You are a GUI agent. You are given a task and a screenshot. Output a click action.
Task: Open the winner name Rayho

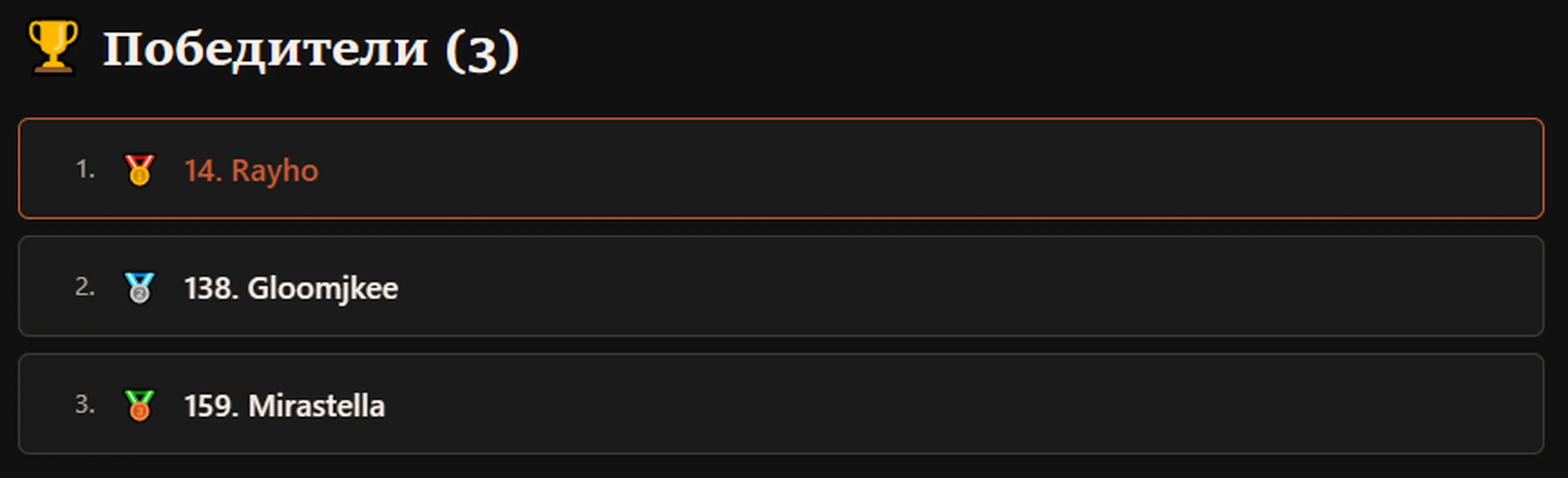pyautogui.click(x=274, y=171)
